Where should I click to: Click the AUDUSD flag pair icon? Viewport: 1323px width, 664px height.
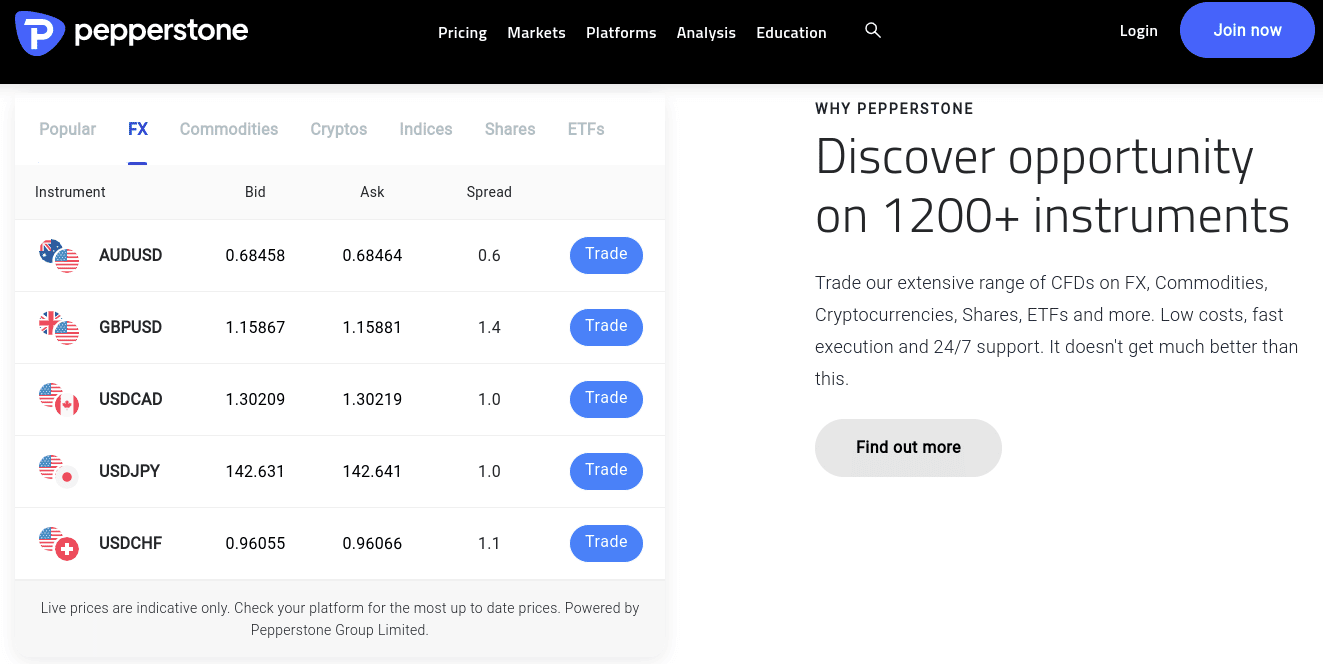click(59, 256)
